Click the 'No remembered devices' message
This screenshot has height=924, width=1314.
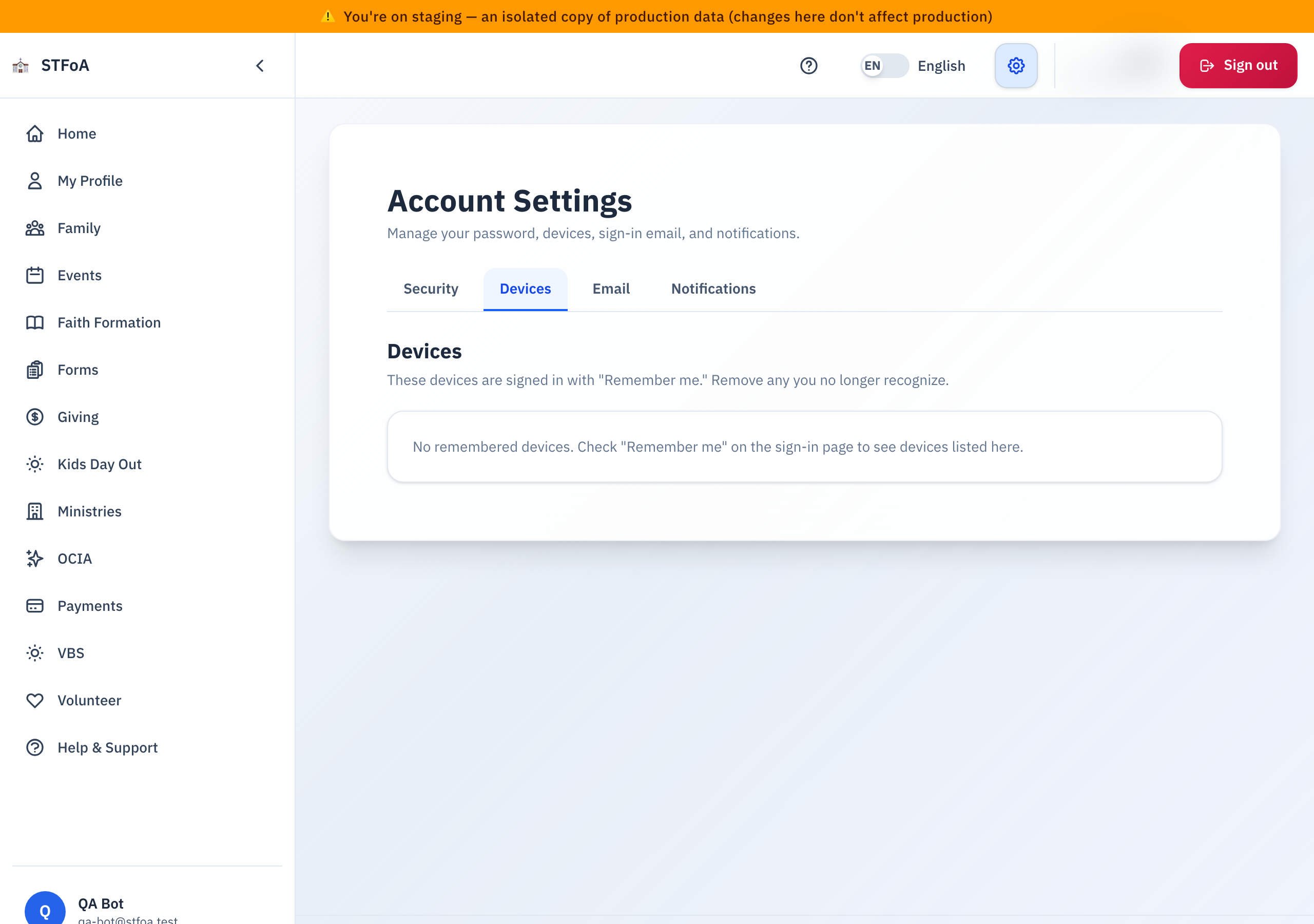718,447
